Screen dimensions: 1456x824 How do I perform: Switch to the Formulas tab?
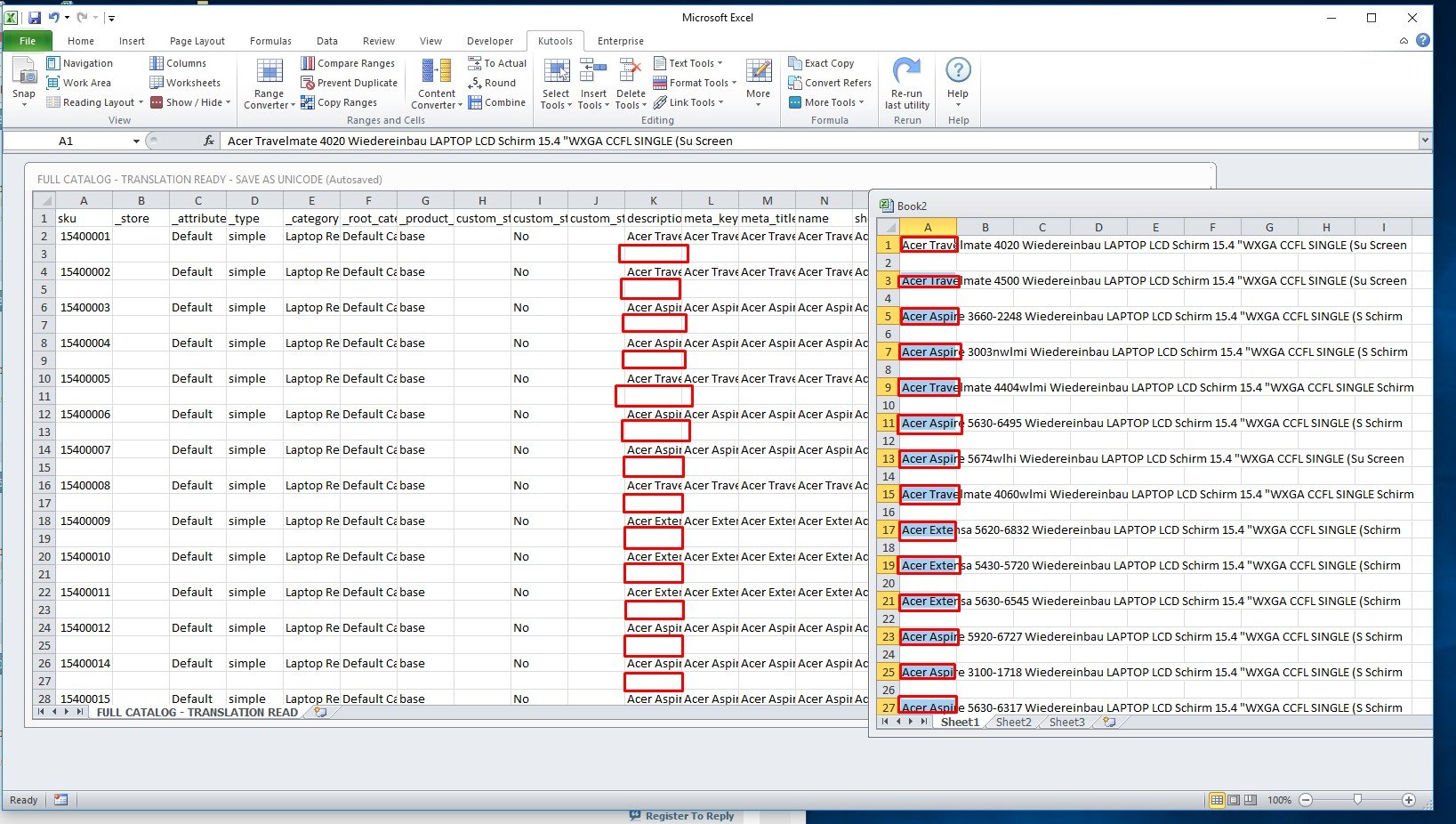click(x=270, y=41)
